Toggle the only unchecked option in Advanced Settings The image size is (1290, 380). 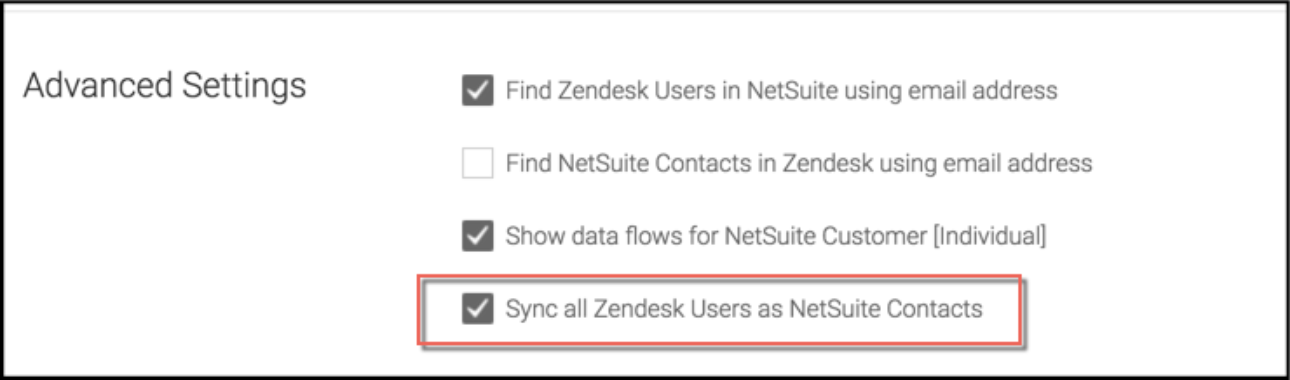tap(477, 162)
